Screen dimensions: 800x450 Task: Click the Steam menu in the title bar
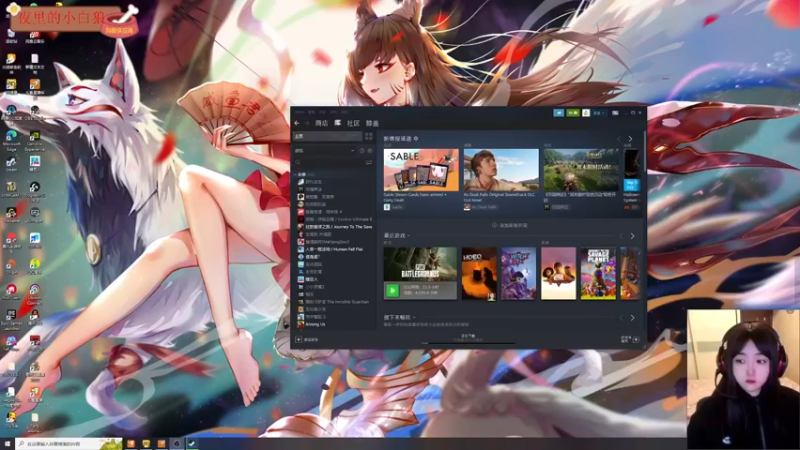coord(299,112)
